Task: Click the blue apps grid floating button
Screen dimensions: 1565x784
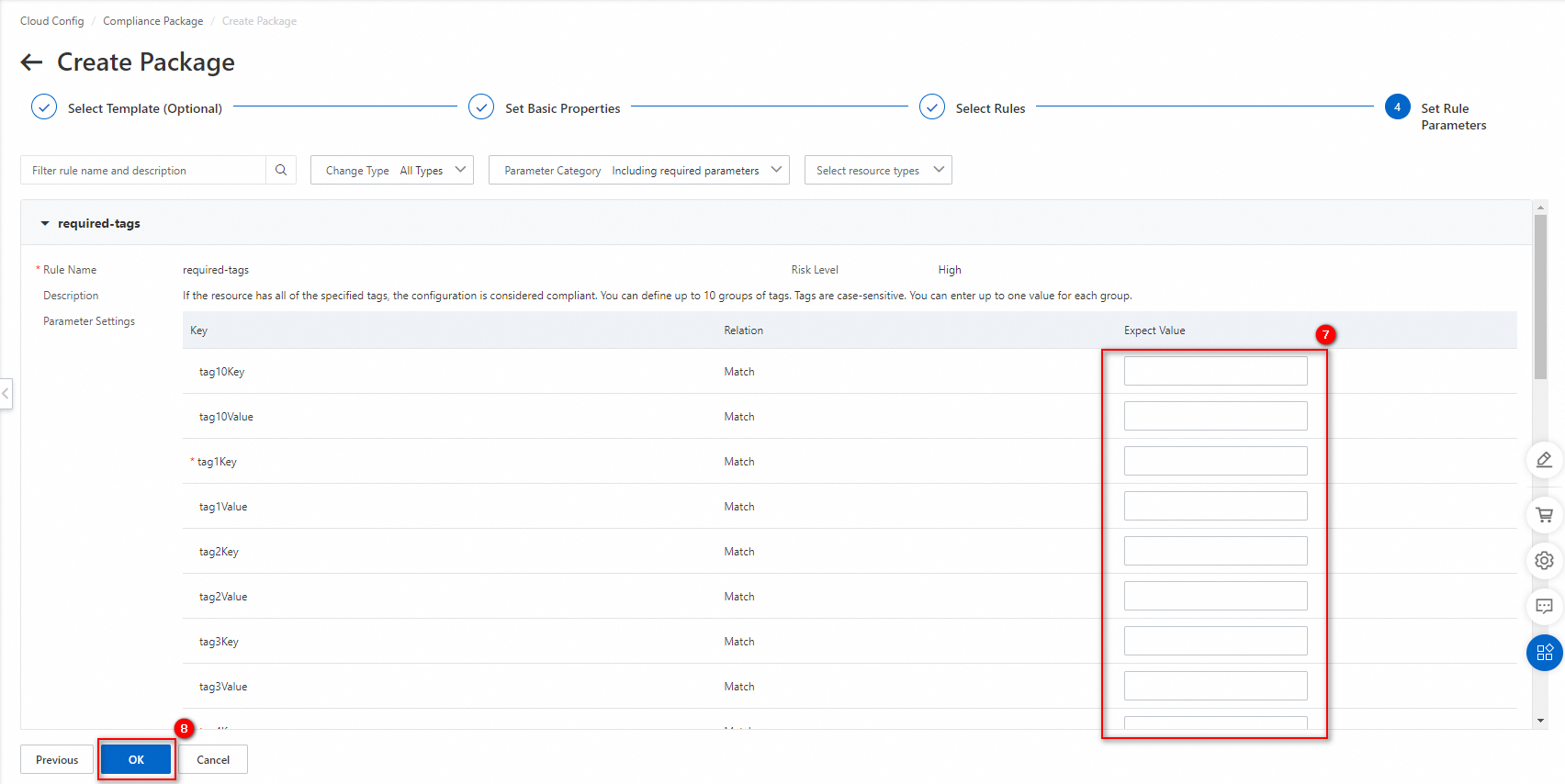Action: point(1544,653)
